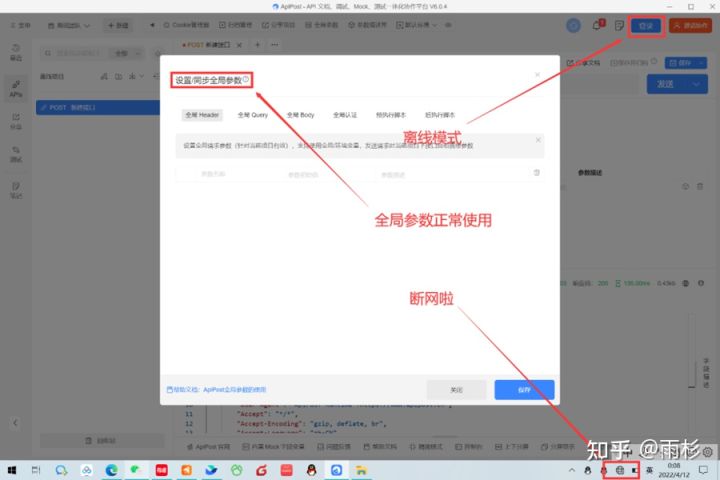Open 帮助文档 in bottom bar
The image size is (720, 480).
pyautogui.click(x=380, y=446)
